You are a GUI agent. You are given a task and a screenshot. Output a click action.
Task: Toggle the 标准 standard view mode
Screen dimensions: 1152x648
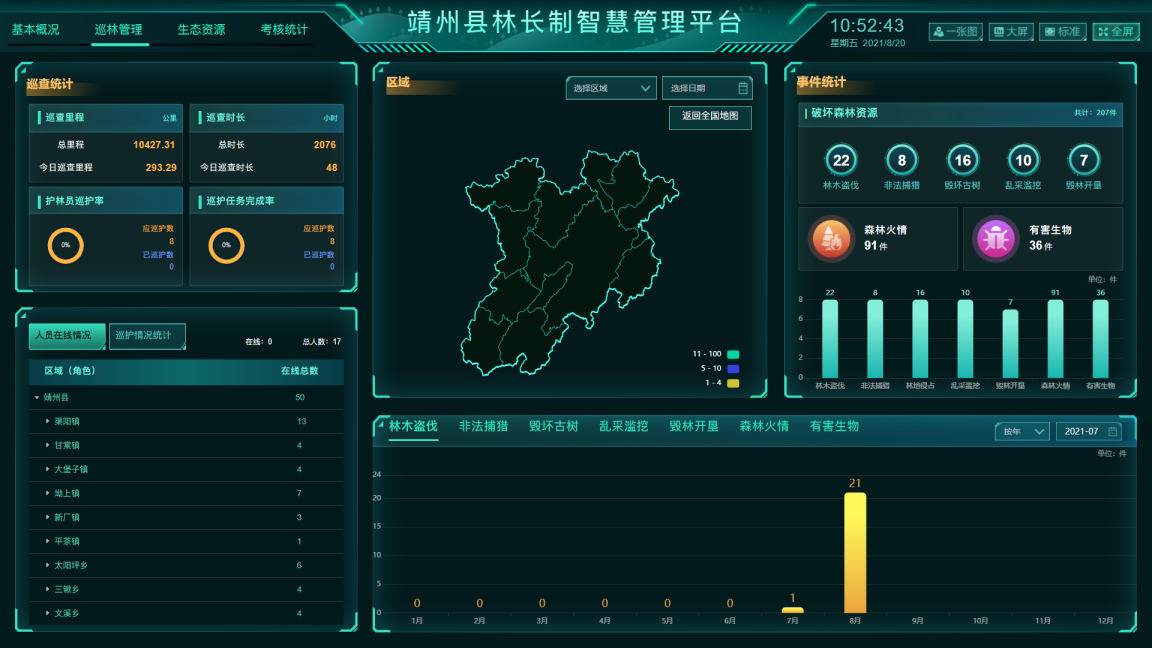point(1062,32)
